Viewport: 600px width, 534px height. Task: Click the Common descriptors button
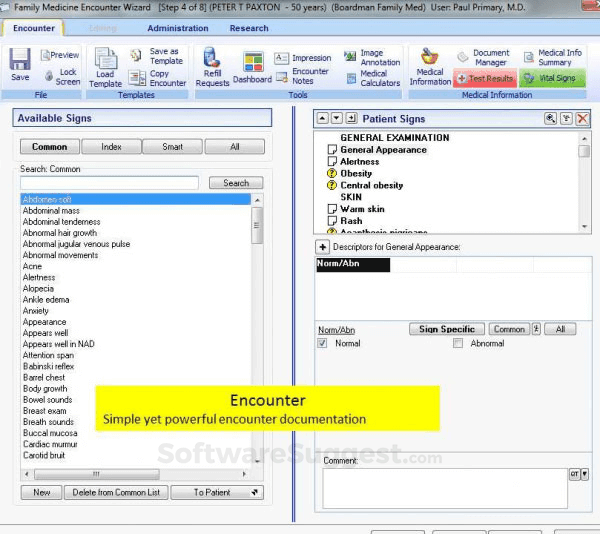[x=509, y=329]
